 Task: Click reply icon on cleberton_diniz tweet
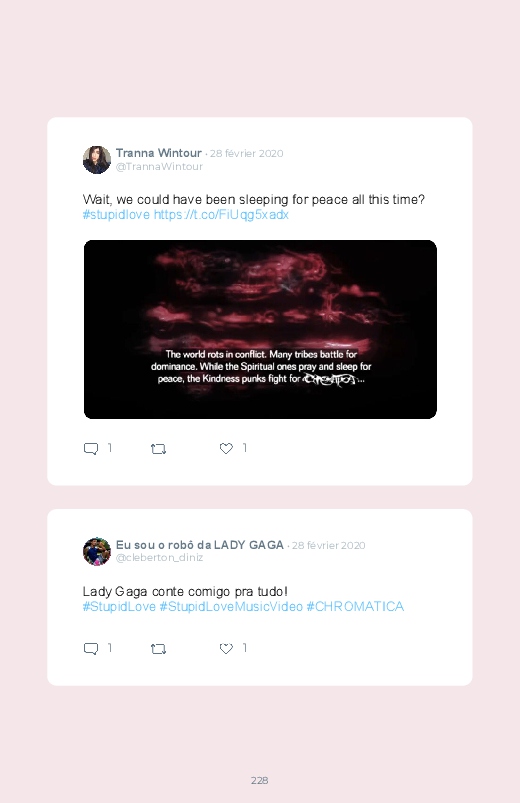(x=91, y=649)
